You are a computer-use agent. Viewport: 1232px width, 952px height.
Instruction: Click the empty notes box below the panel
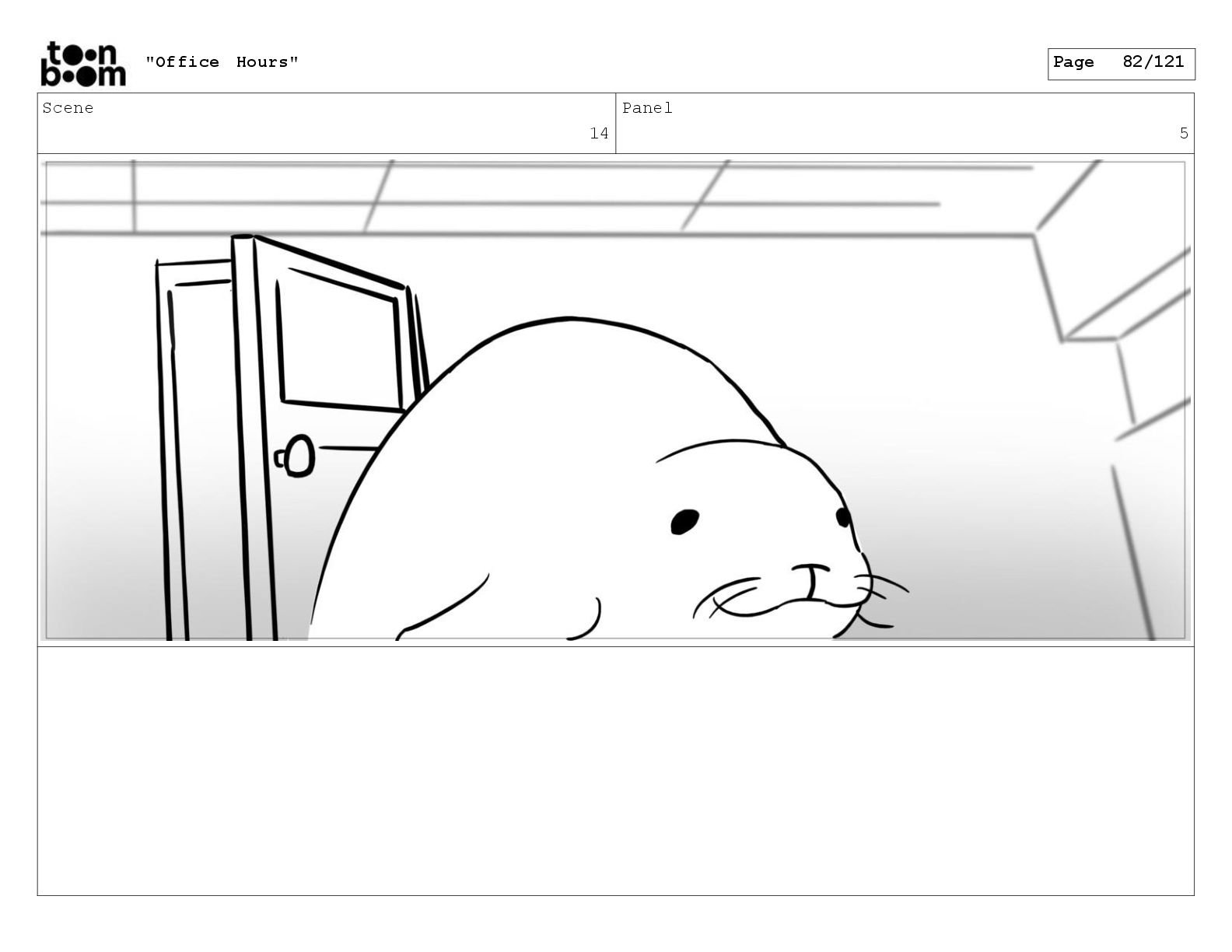click(x=615, y=771)
